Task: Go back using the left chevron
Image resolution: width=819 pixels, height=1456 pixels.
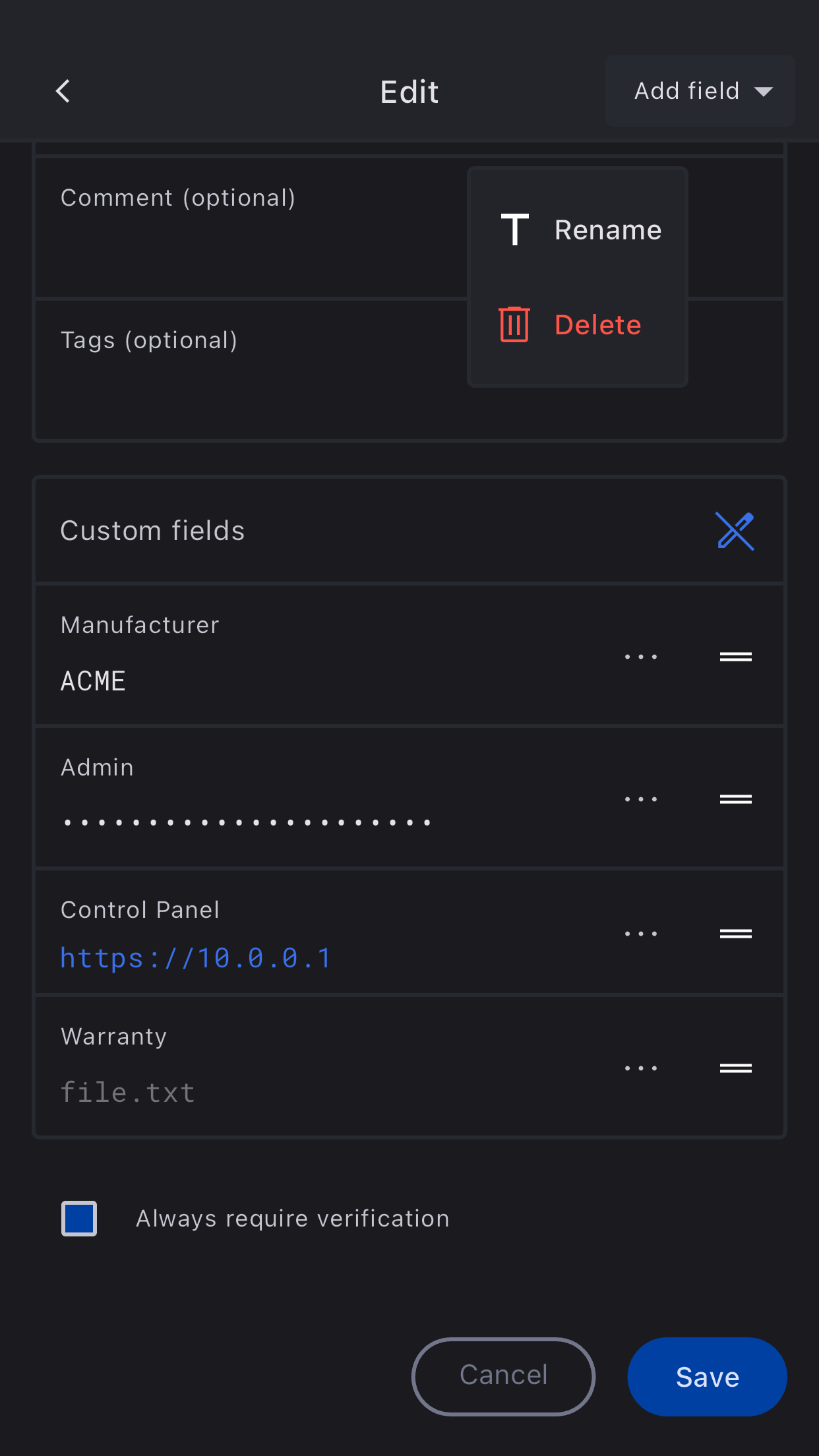Action: (x=63, y=91)
